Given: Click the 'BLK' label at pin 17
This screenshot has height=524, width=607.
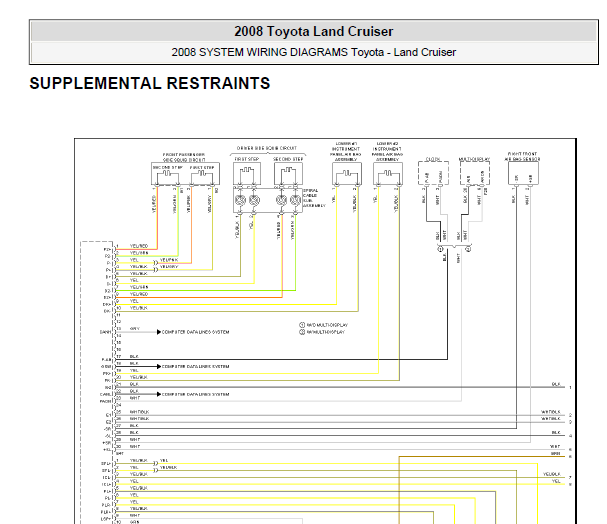Looking at the screenshot, I should click(x=134, y=356).
